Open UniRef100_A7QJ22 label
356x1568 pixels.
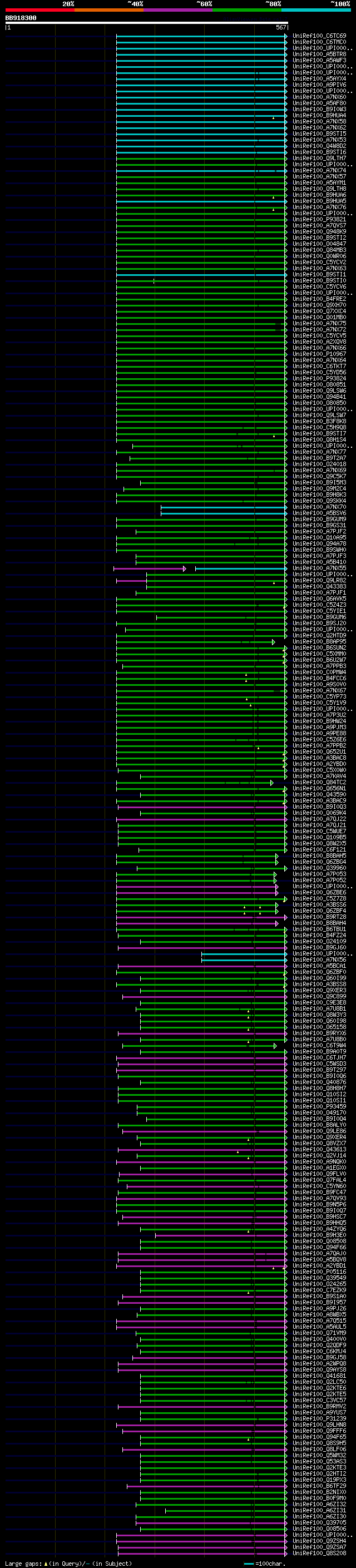point(319,819)
